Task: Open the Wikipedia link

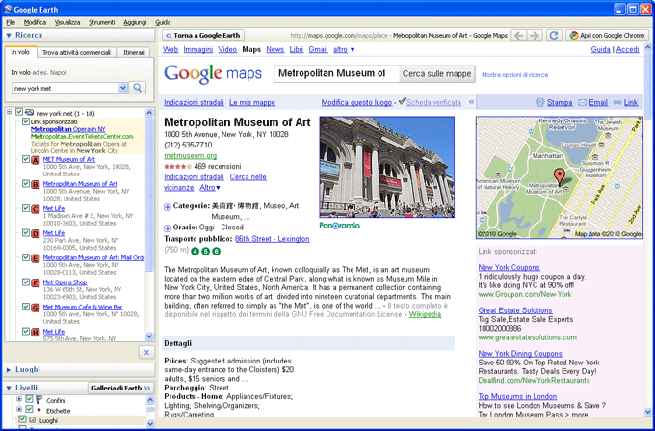Action: pyautogui.click(x=425, y=314)
